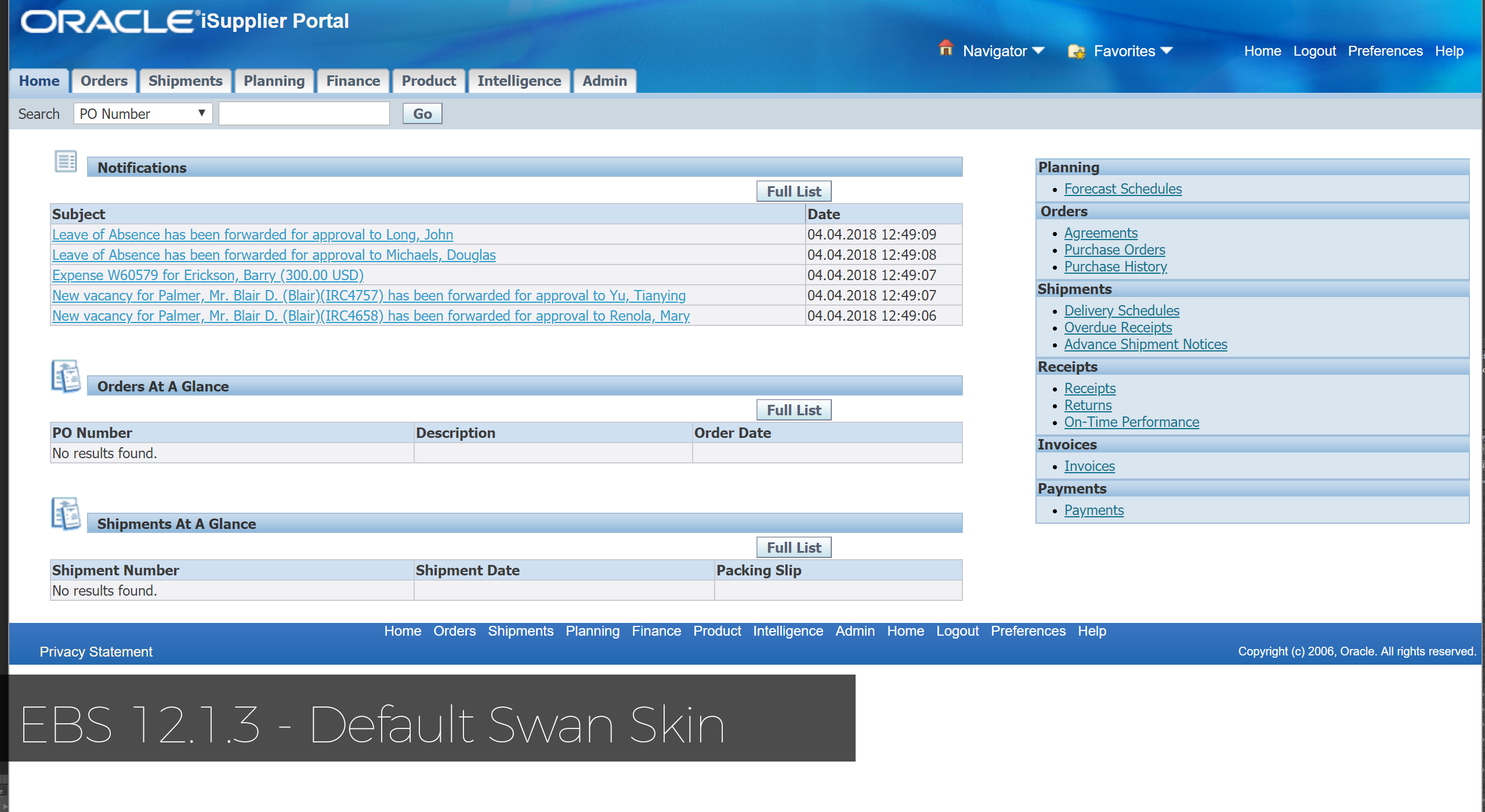This screenshot has width=1485, height=812.
Task: Open Expense W60579 for Erickson, Barry notification
Action: coord(208,275)
